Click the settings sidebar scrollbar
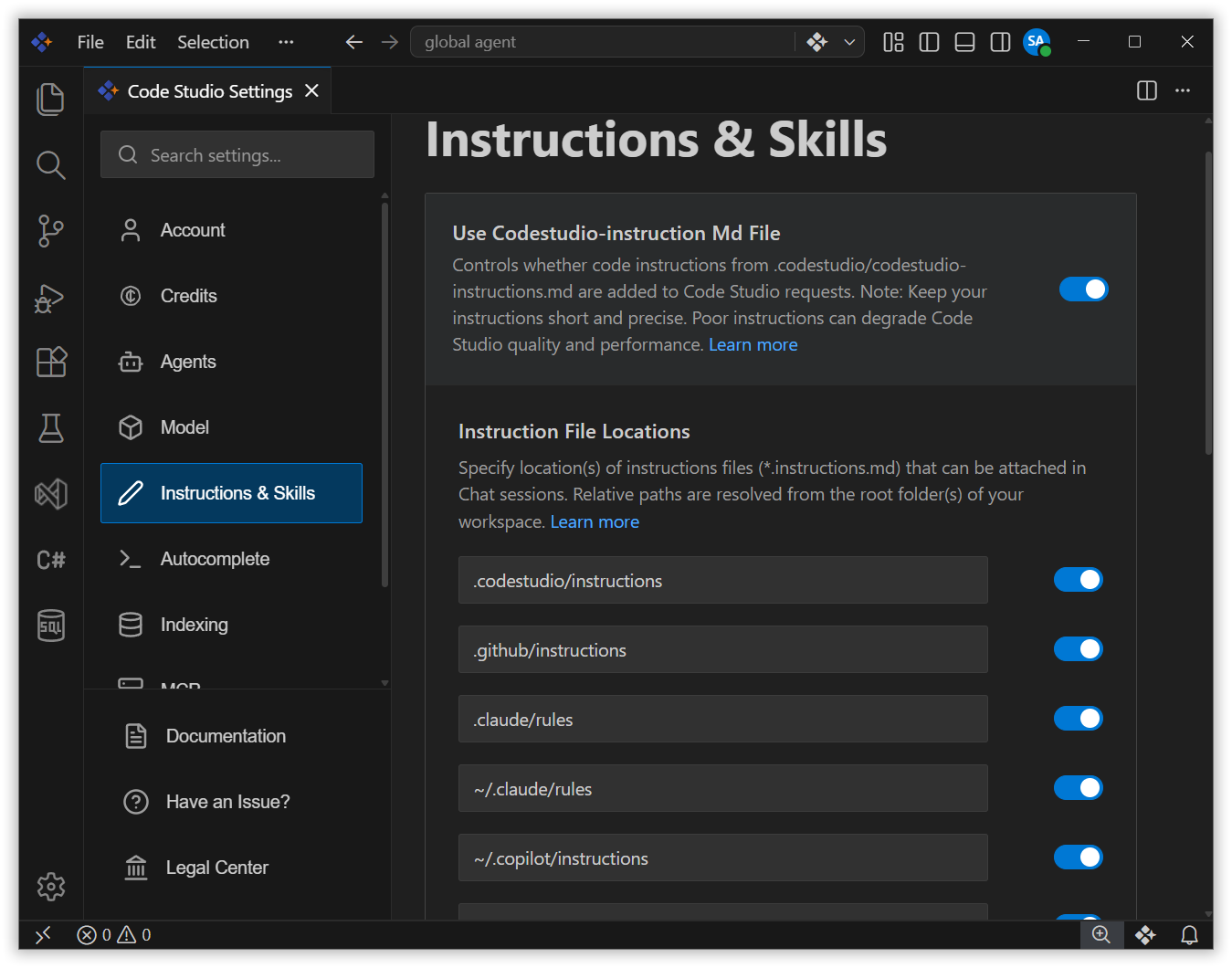The image size is (1232, 968). coord(384,395)
